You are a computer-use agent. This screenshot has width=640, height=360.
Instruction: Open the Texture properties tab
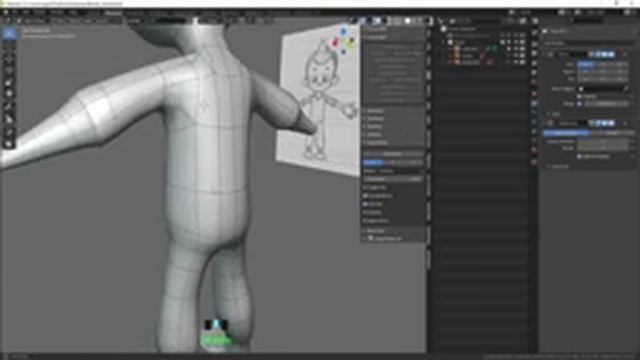coord(534,162)
